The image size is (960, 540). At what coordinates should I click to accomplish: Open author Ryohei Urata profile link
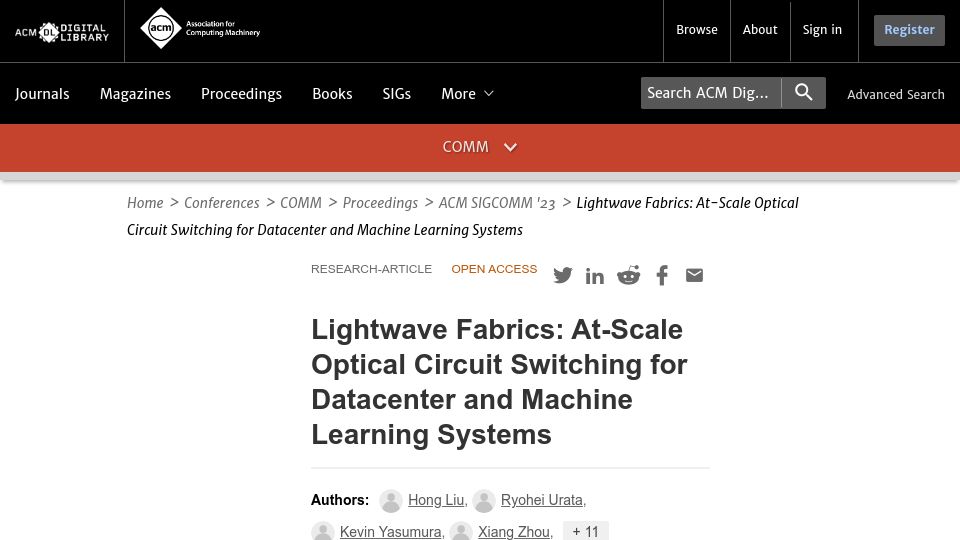pos(542,500)
